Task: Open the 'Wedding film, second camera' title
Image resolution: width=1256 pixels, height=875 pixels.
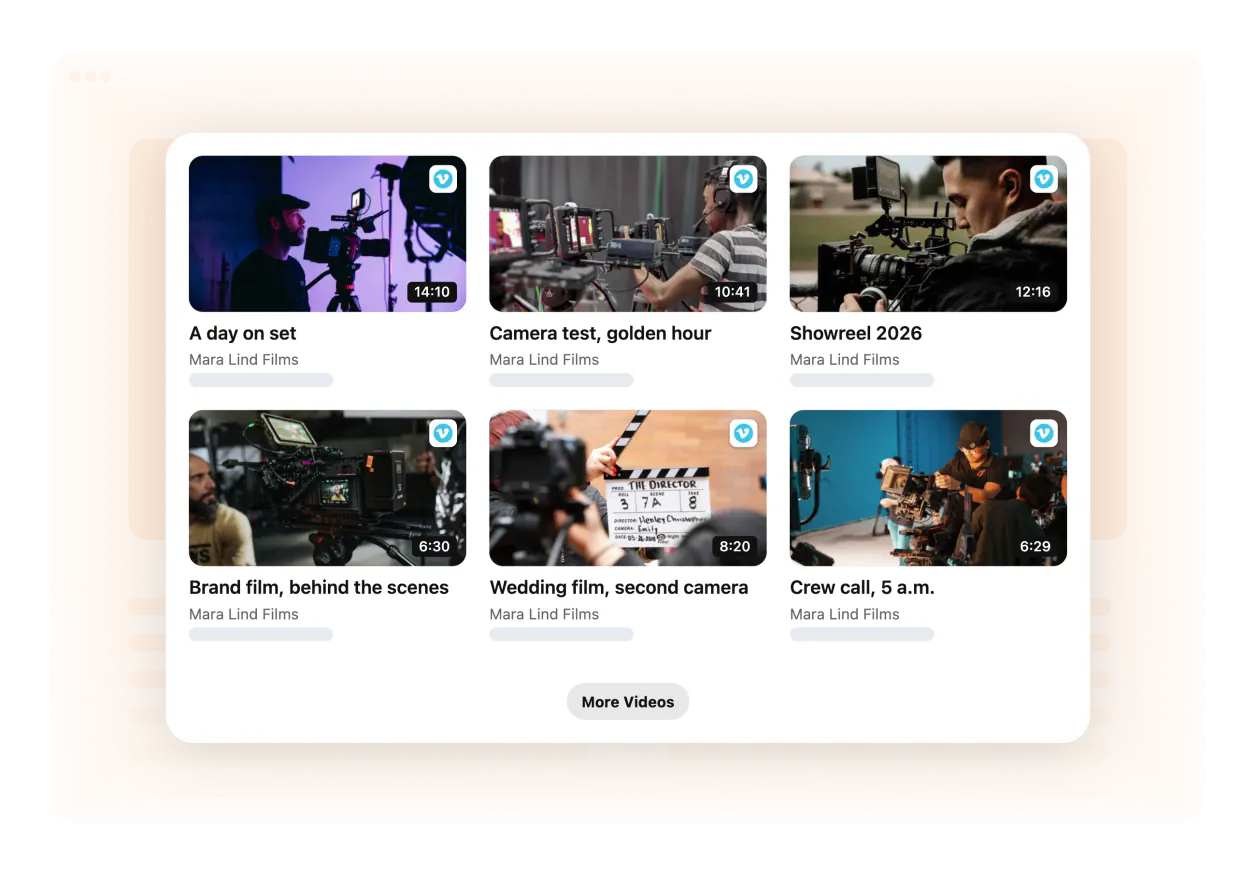Action: 619,588
